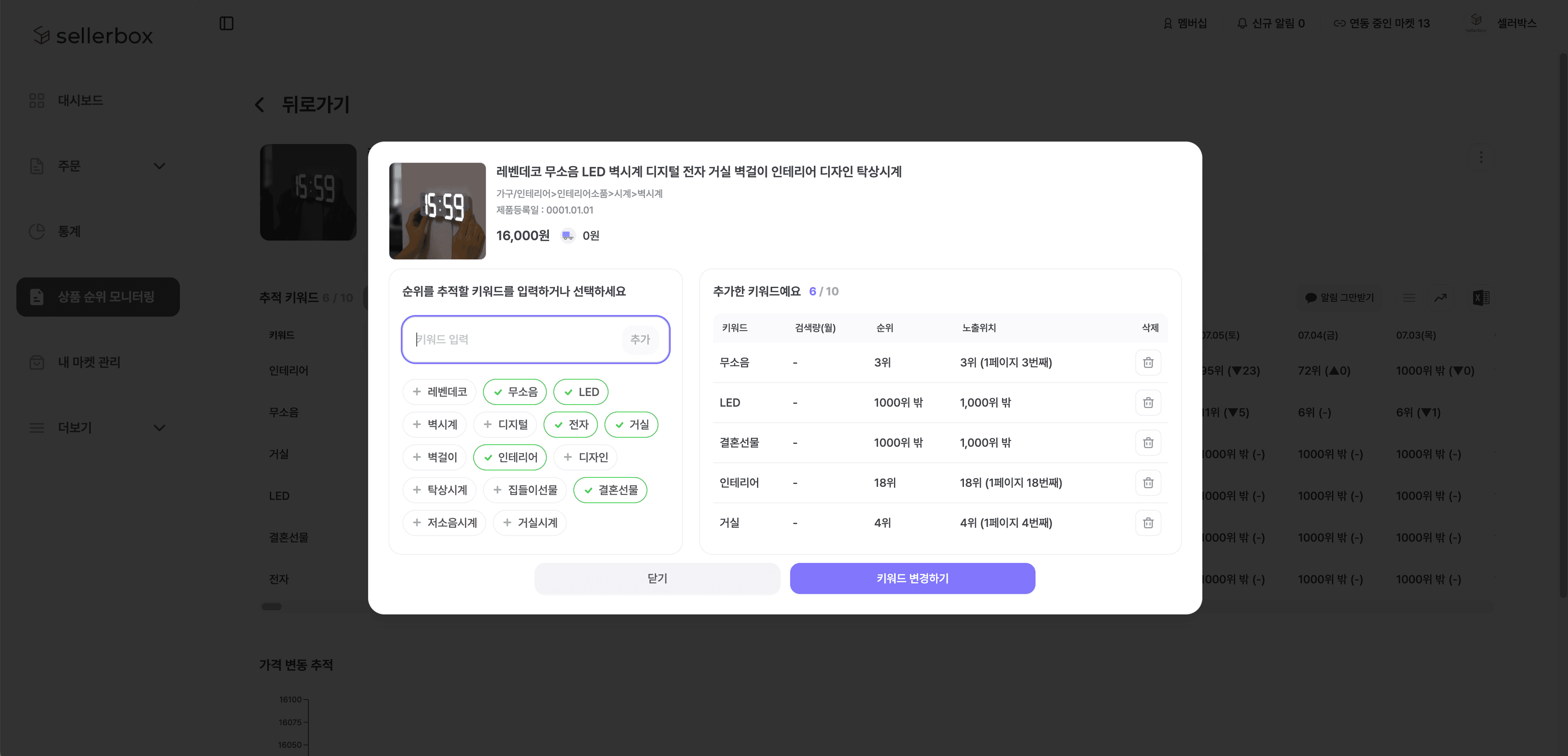Click the product clock thumbnail in dialog
This screenshot has height=756, width=1568.
point(437,211)
